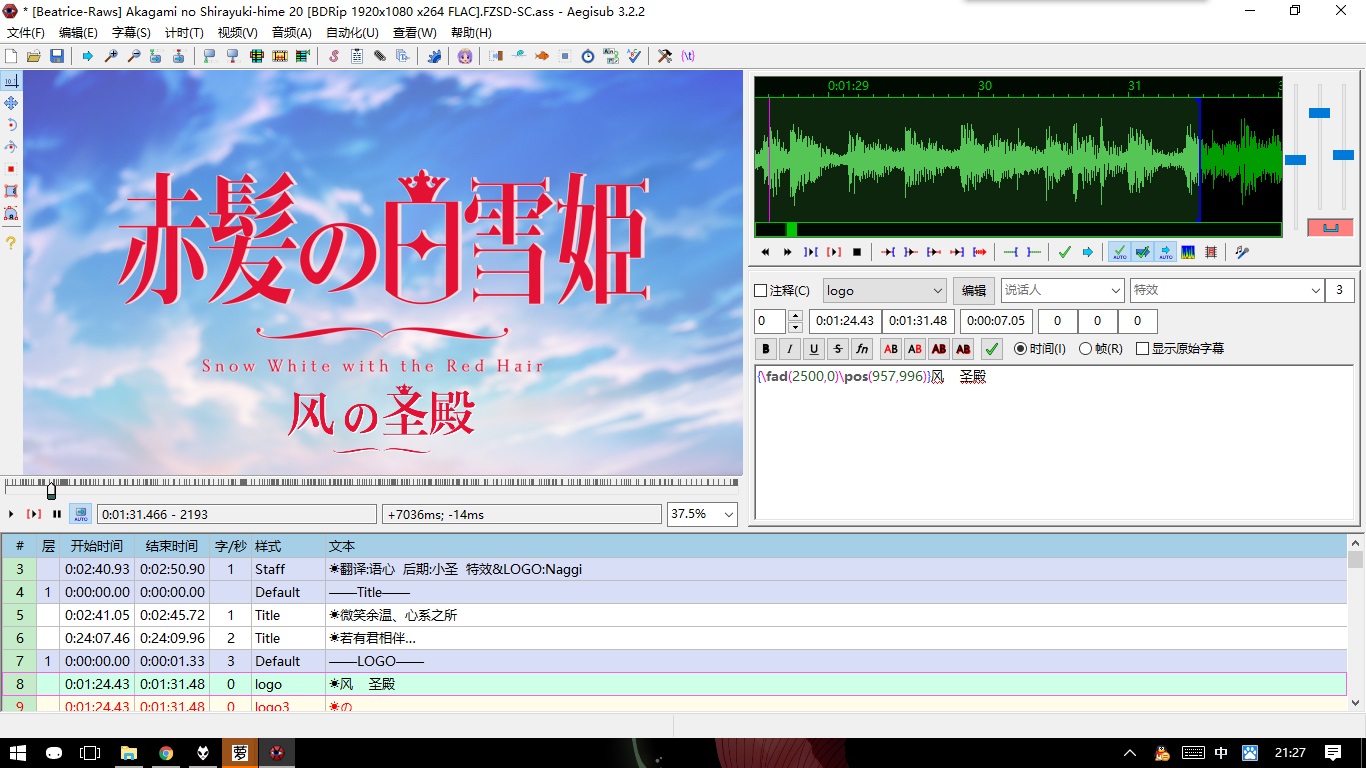Zoom video in with magnifier plus
The height and width of the screenshot is (768, 1366).
[111, 56]
